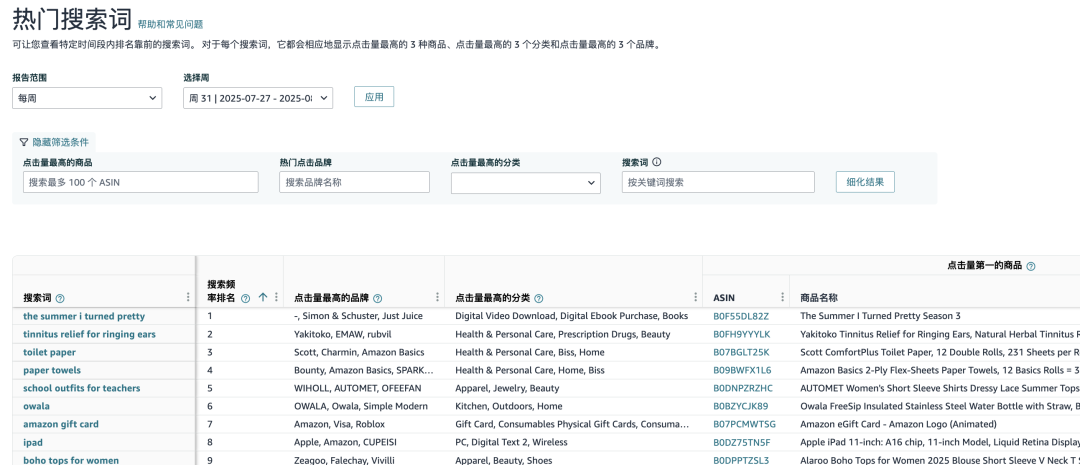Click brand cell 'Scott, Charmin, Amazon Basics'
The image size is (1080, 465).
coord(360,352)
